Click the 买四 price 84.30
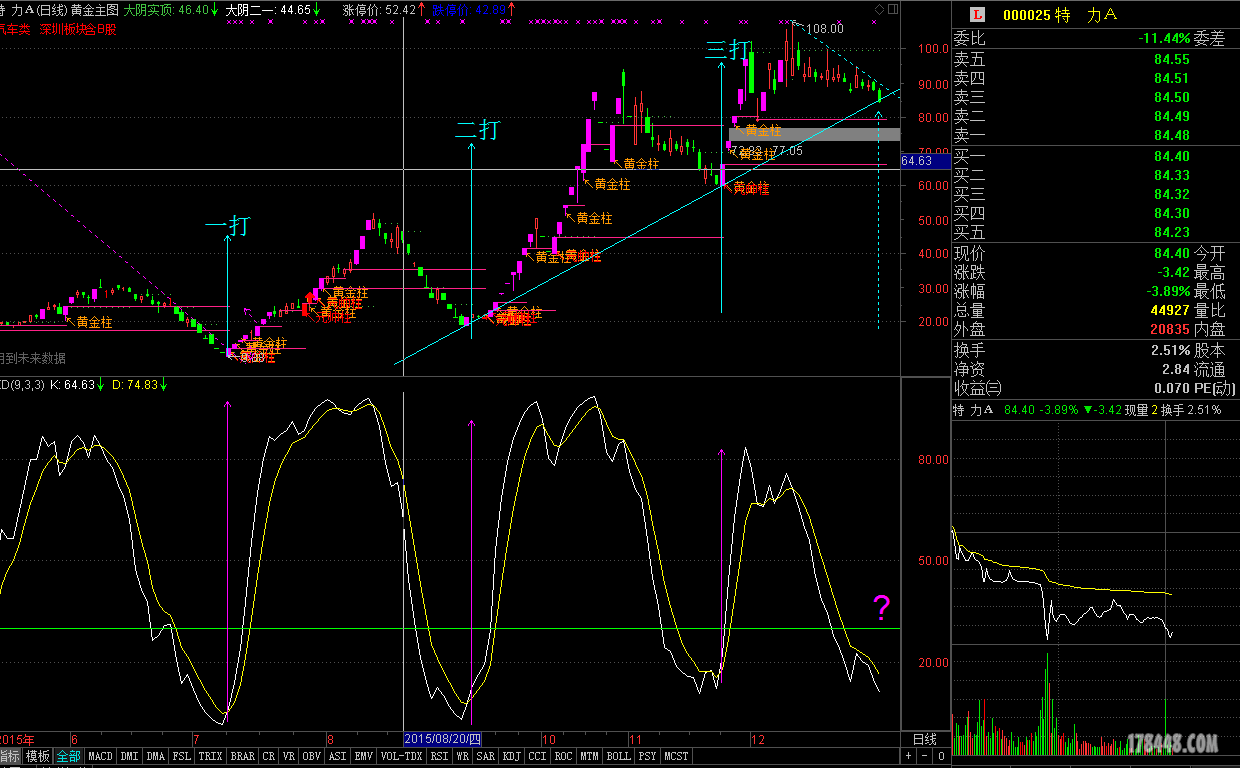Screen dimensions: 1240x768 click(1172, 213)
